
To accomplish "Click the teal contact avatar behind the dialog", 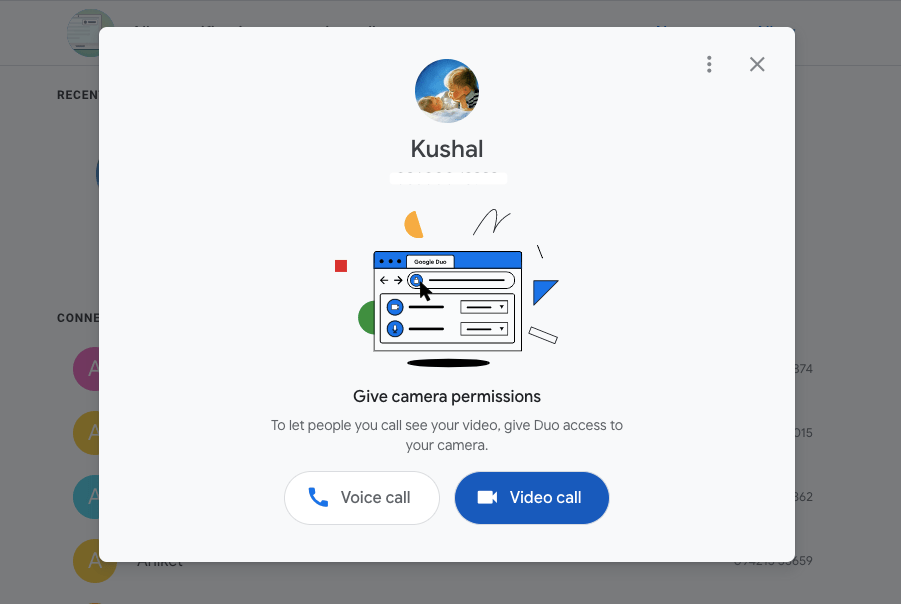I will click(x=86, y=497).
